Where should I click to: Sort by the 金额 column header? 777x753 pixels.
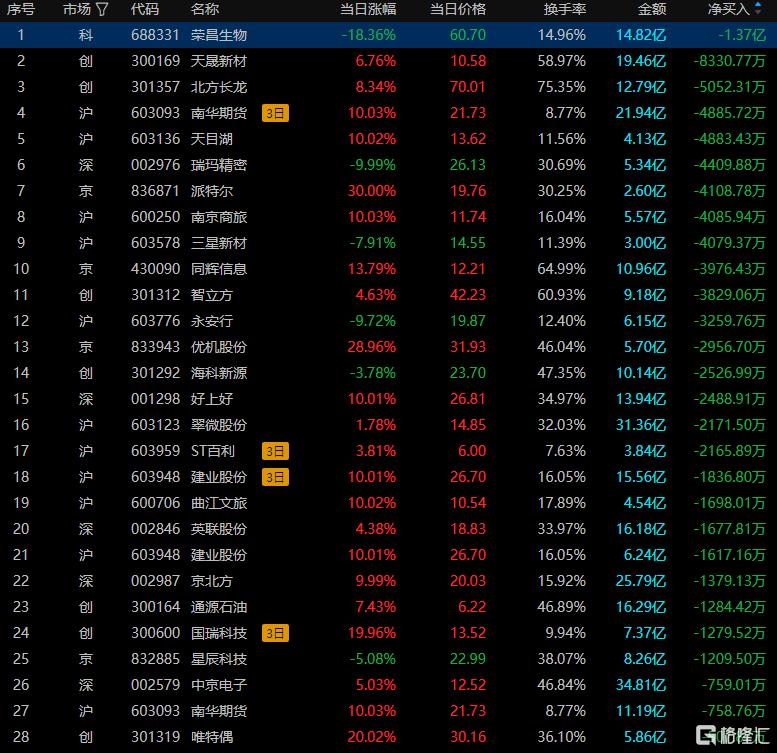pos(652,9)
